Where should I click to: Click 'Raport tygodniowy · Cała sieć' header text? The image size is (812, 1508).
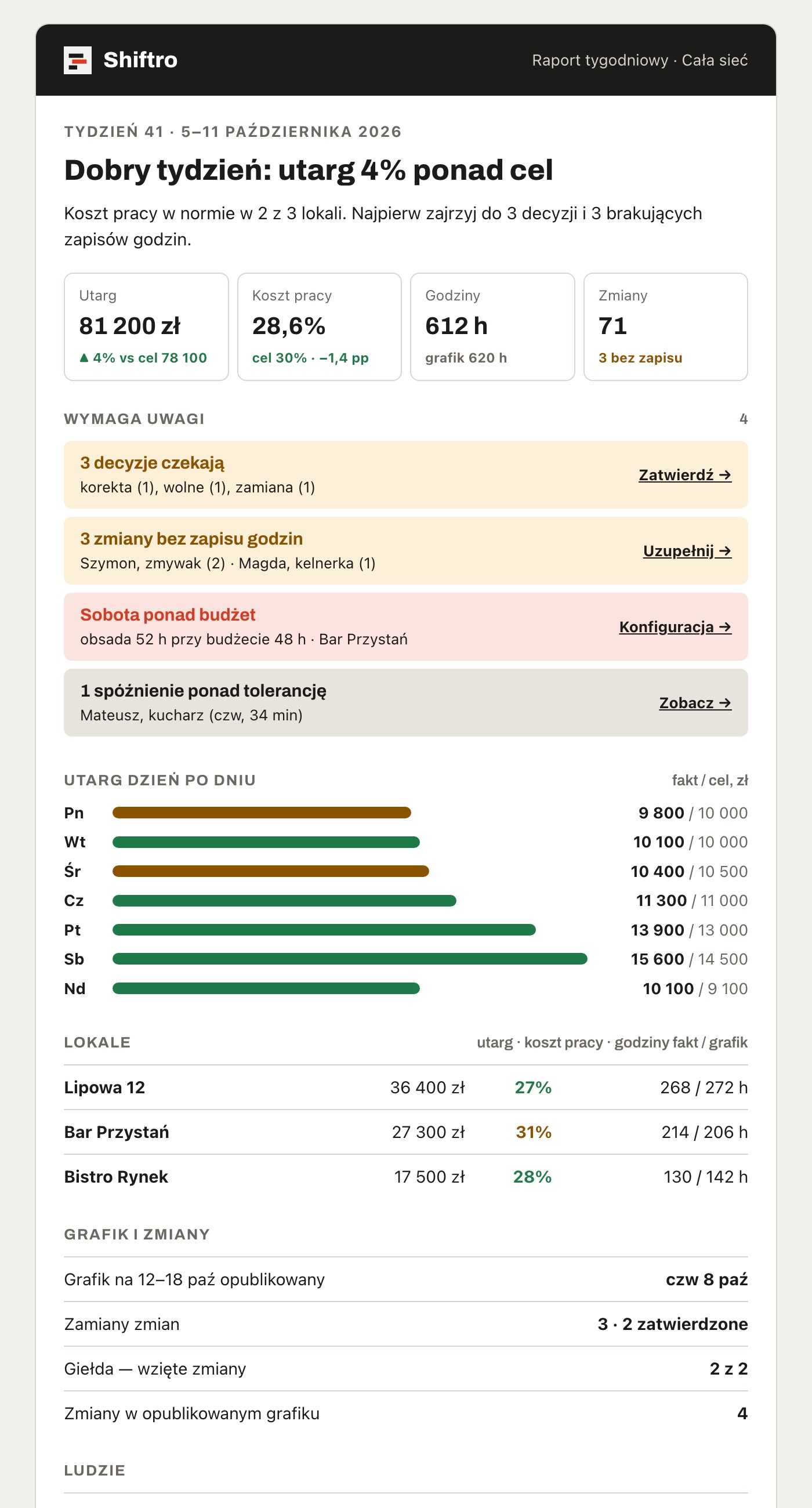[x=640, y=60]
